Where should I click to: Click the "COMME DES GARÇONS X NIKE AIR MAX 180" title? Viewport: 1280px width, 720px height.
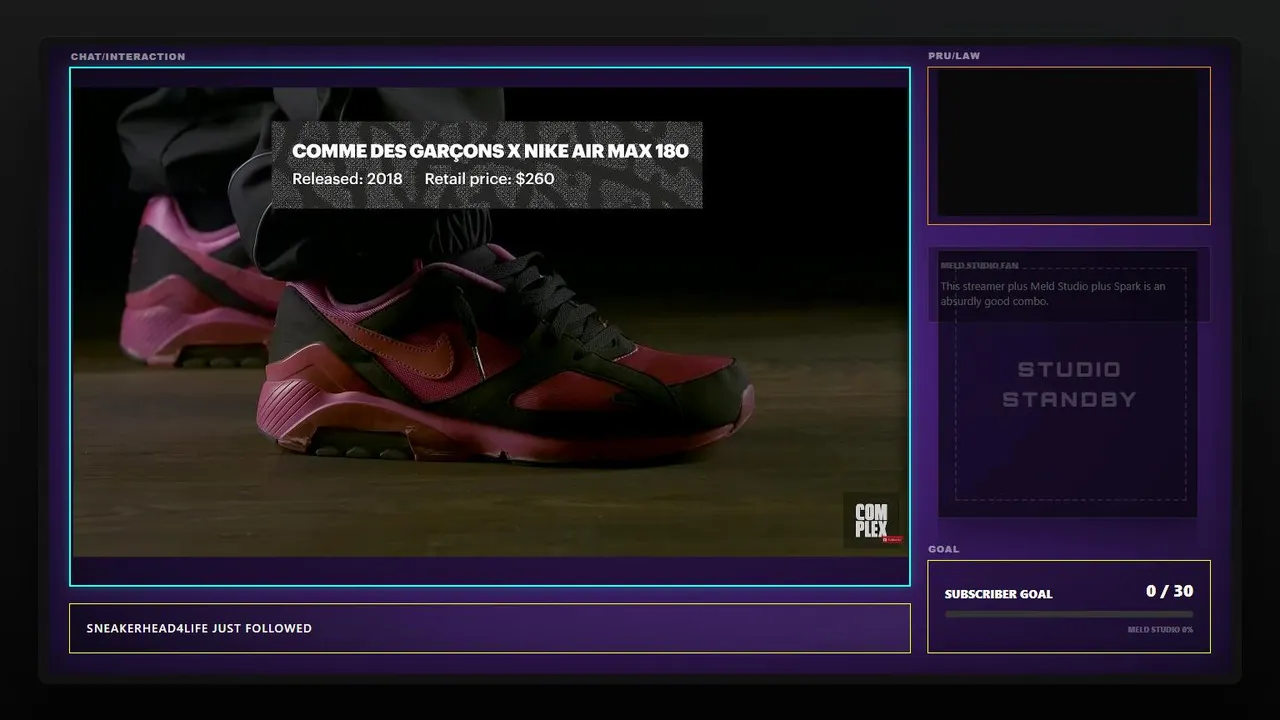(490, 151)
